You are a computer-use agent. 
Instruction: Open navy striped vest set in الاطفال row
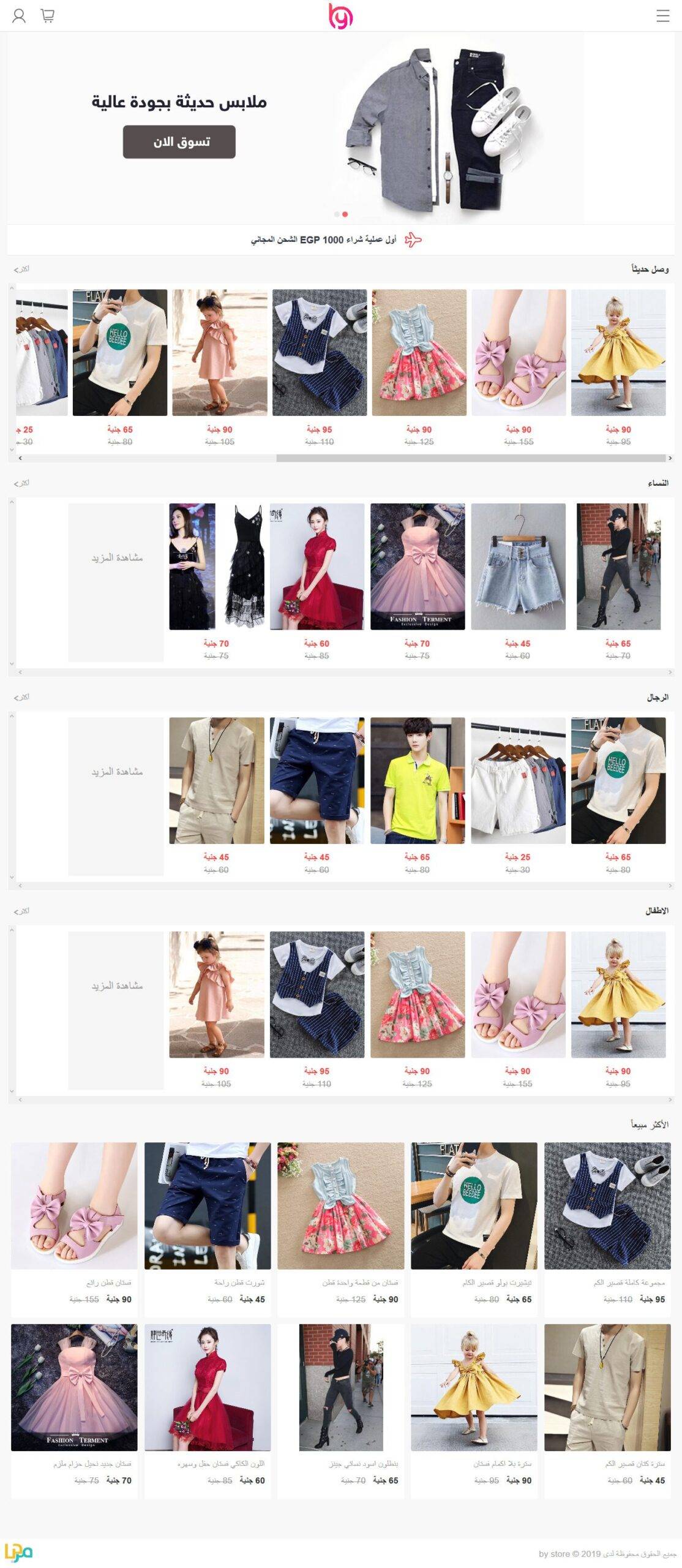(317, 995)
